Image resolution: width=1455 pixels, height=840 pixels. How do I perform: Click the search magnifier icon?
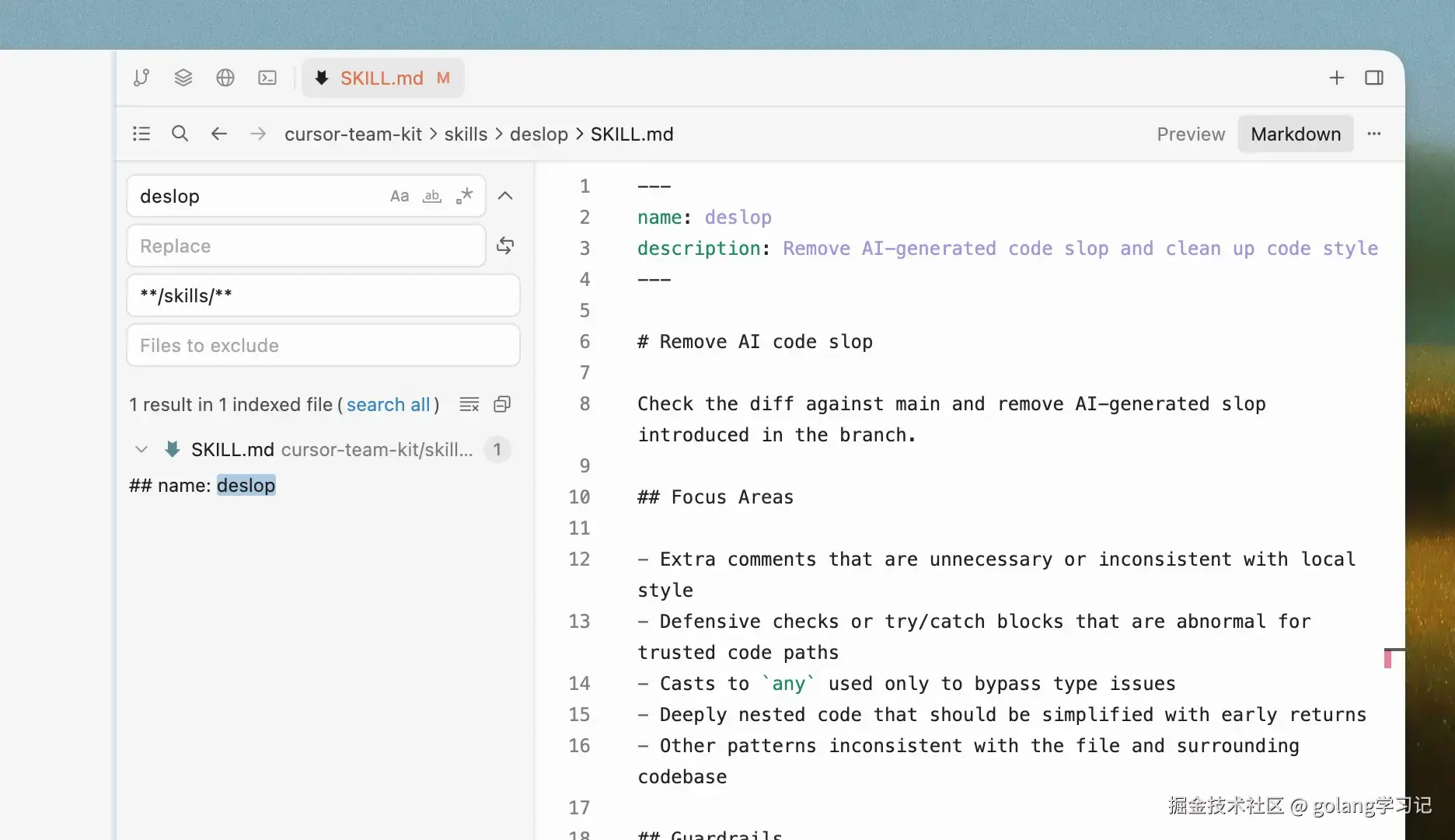(180, 134)
